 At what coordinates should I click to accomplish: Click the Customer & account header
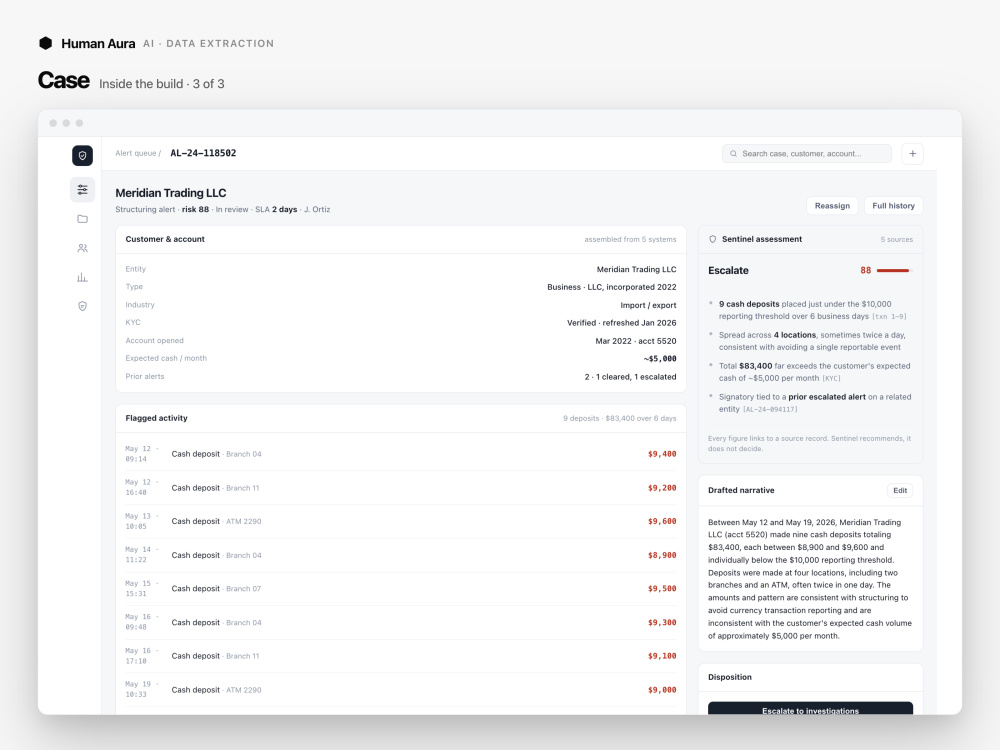coord(165,239)
